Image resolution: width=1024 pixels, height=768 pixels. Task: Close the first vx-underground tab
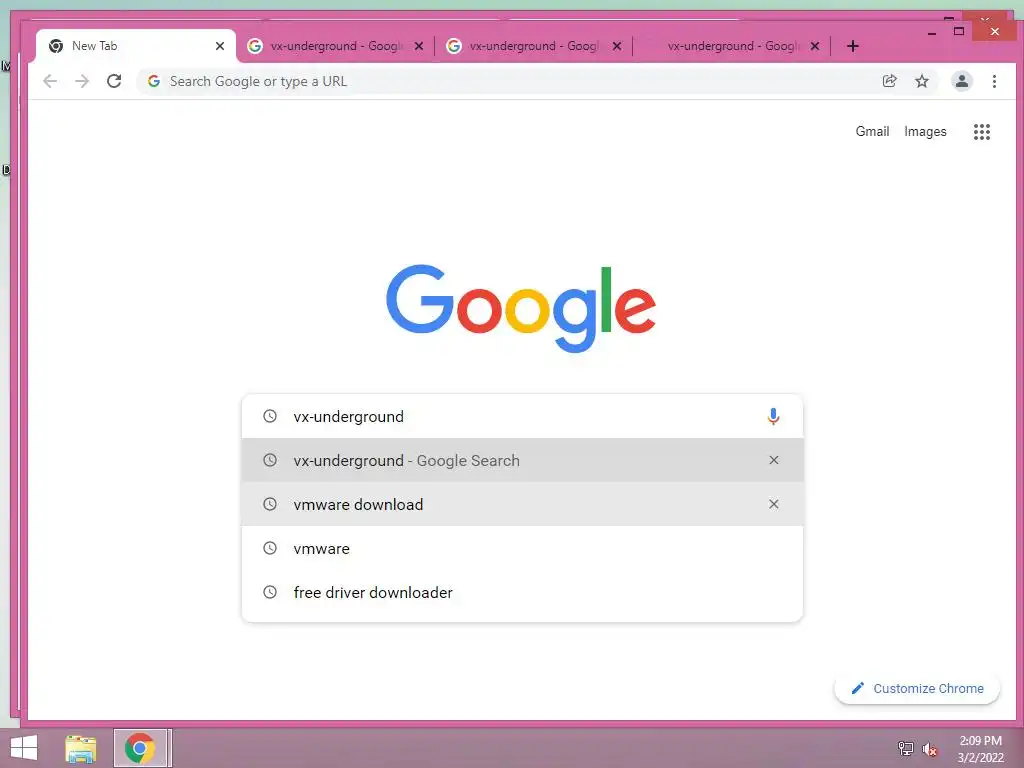coord(419,46)
